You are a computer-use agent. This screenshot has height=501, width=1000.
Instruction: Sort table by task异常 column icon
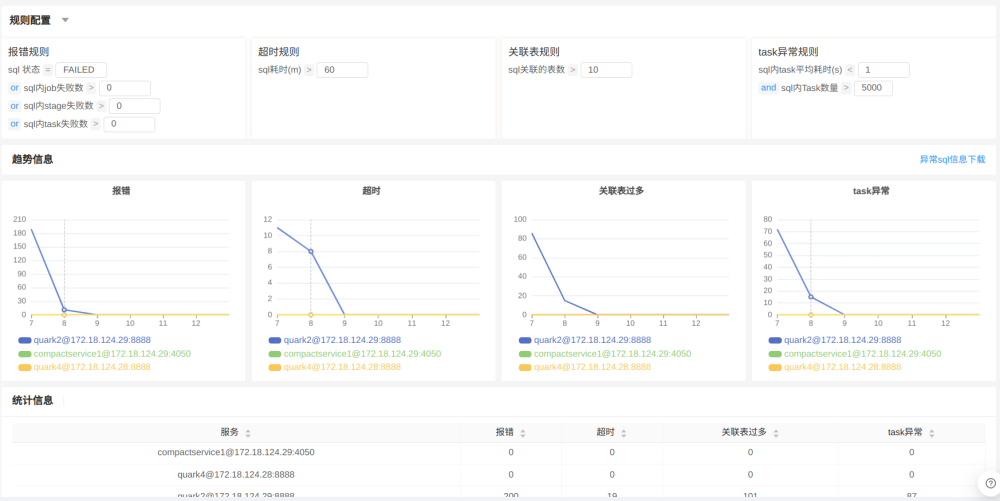(932, 433)
